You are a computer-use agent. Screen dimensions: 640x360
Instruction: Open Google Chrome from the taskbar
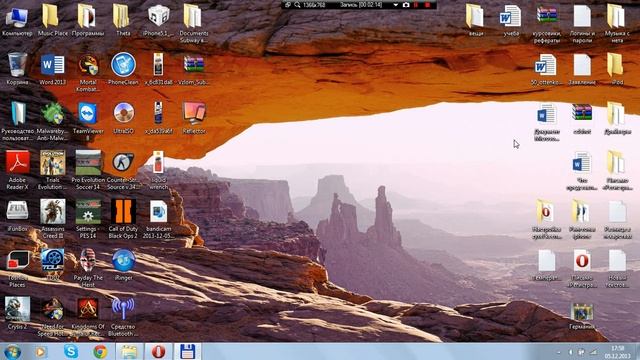tap(100, 351)
